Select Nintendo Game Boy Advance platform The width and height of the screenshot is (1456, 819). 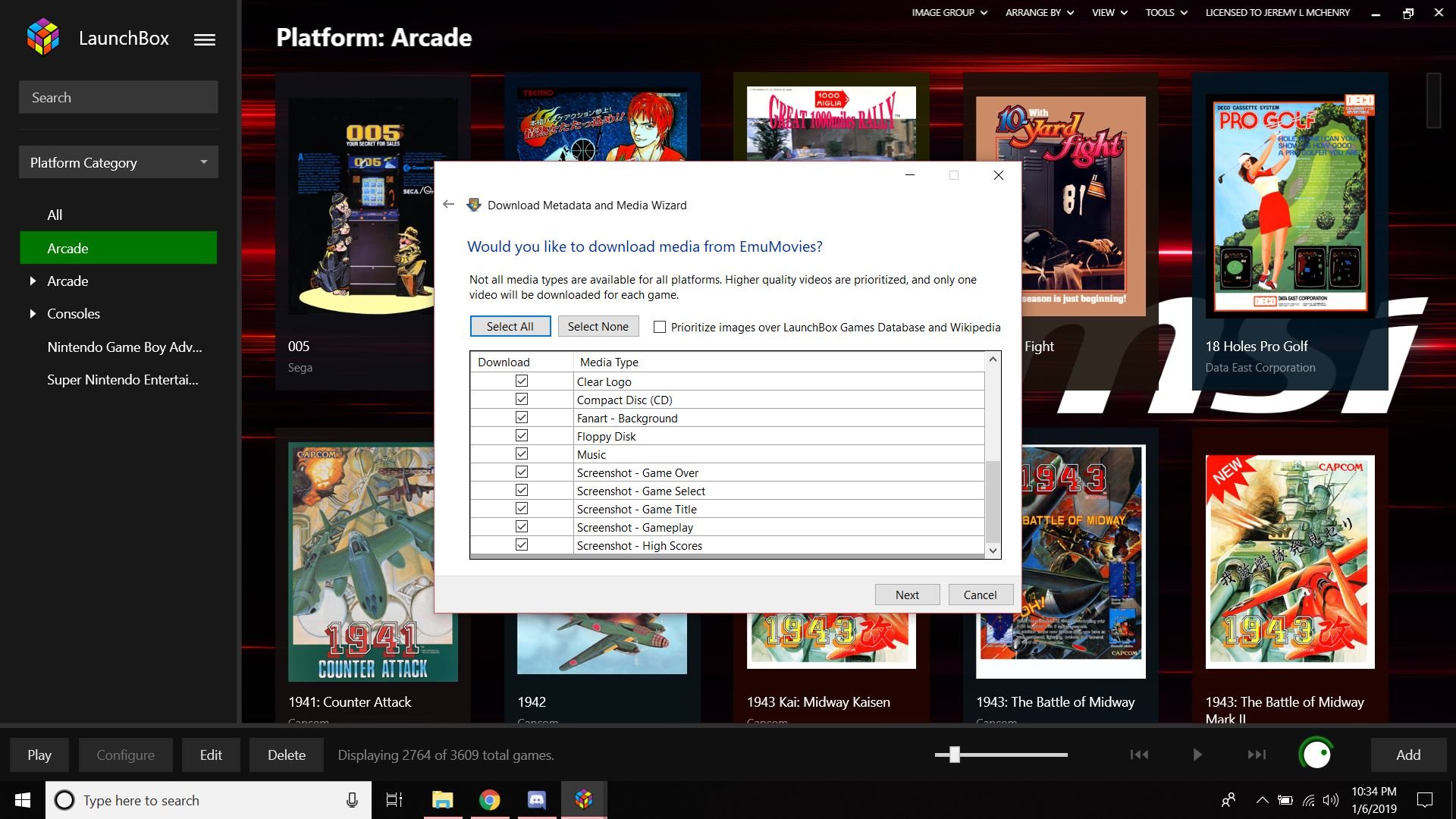coord(124,347)
